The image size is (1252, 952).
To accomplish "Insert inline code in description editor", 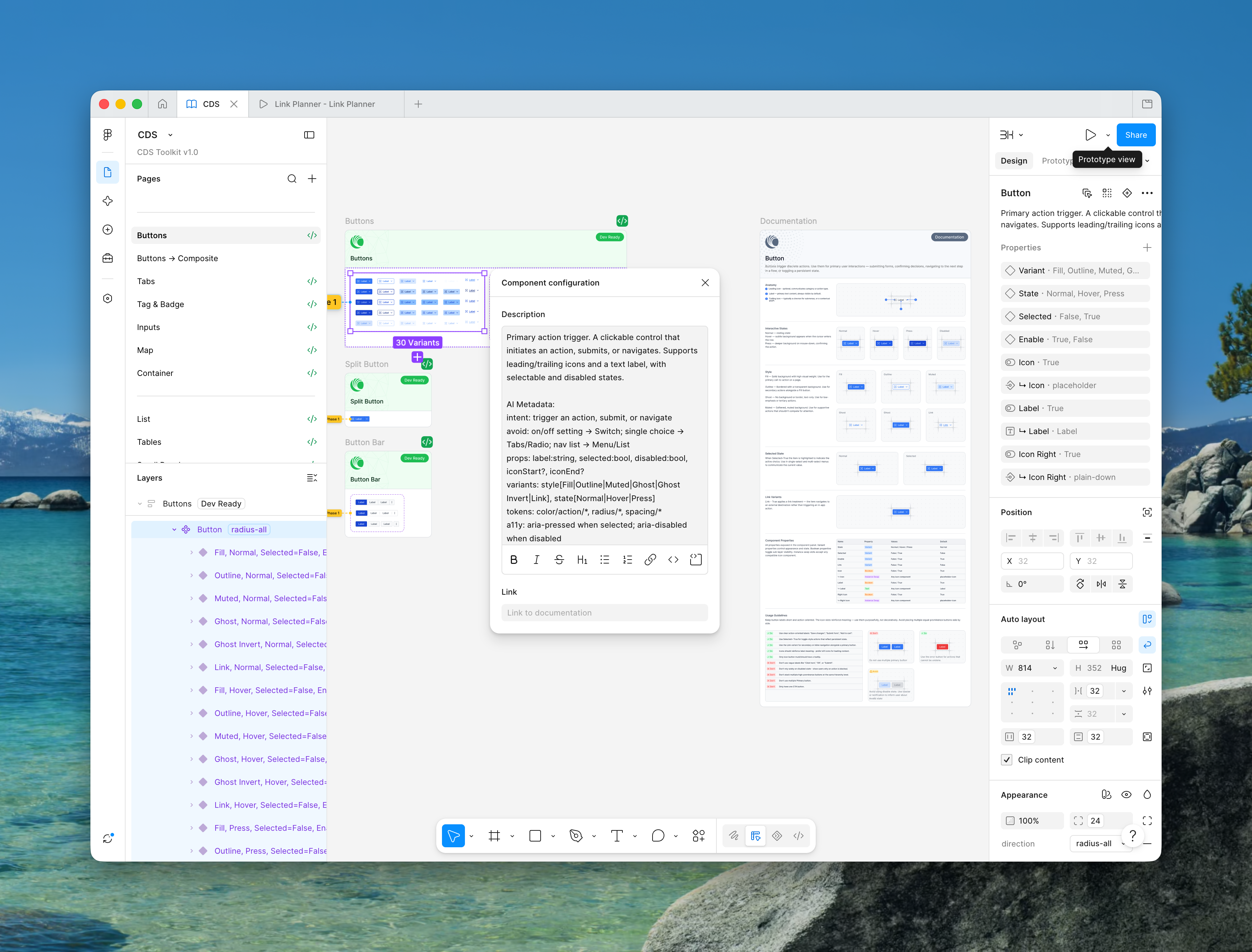I will click(673, 560).
